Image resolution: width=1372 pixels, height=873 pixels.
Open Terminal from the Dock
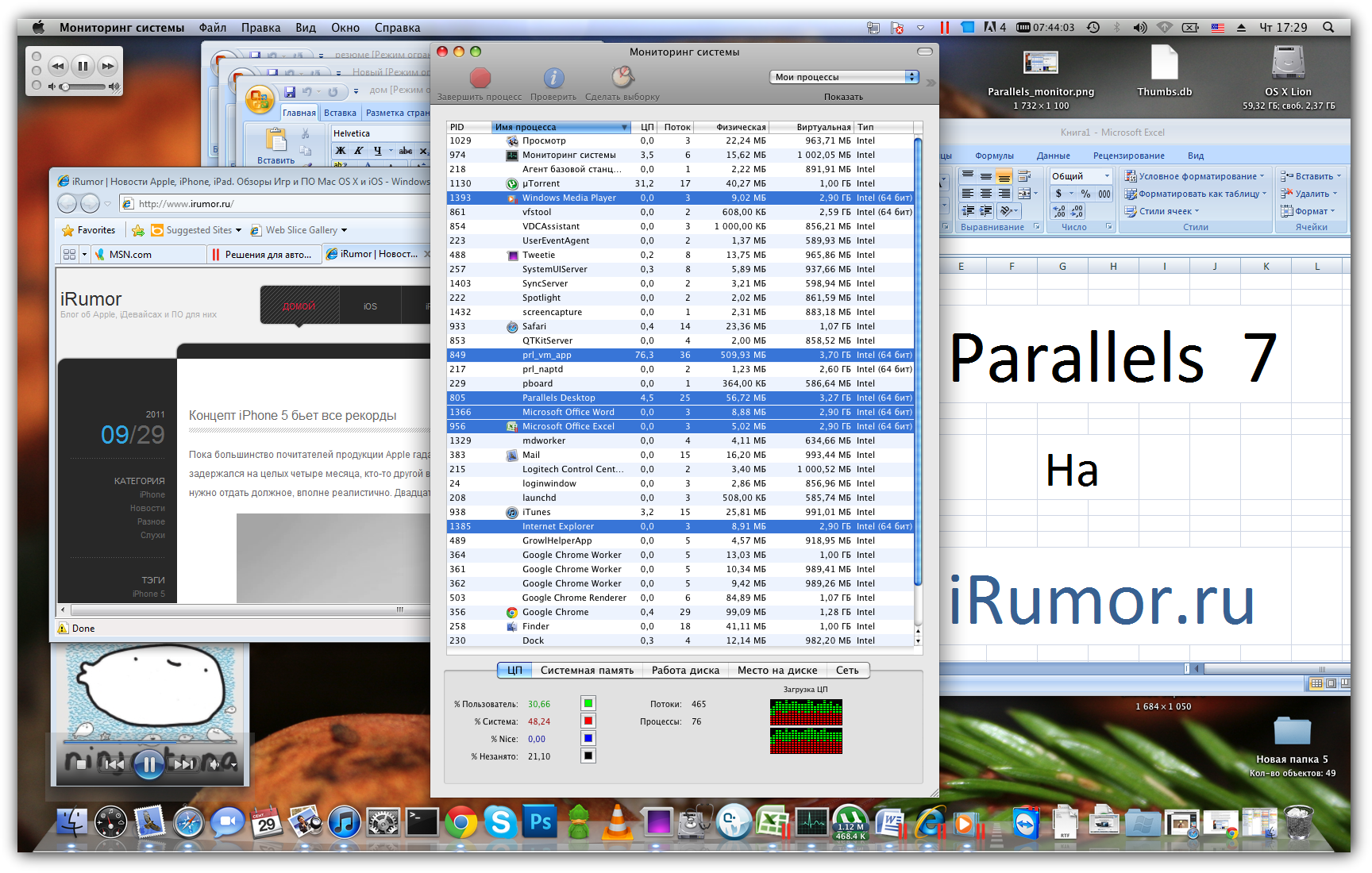[x=422, y=822]
